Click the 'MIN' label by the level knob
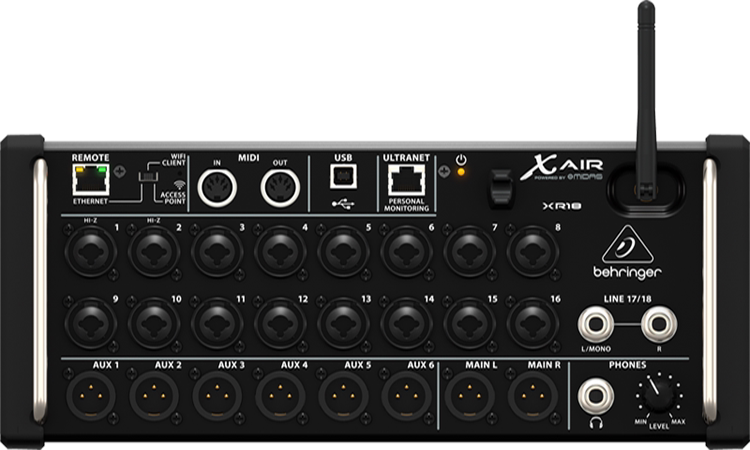 coord(641,422)
